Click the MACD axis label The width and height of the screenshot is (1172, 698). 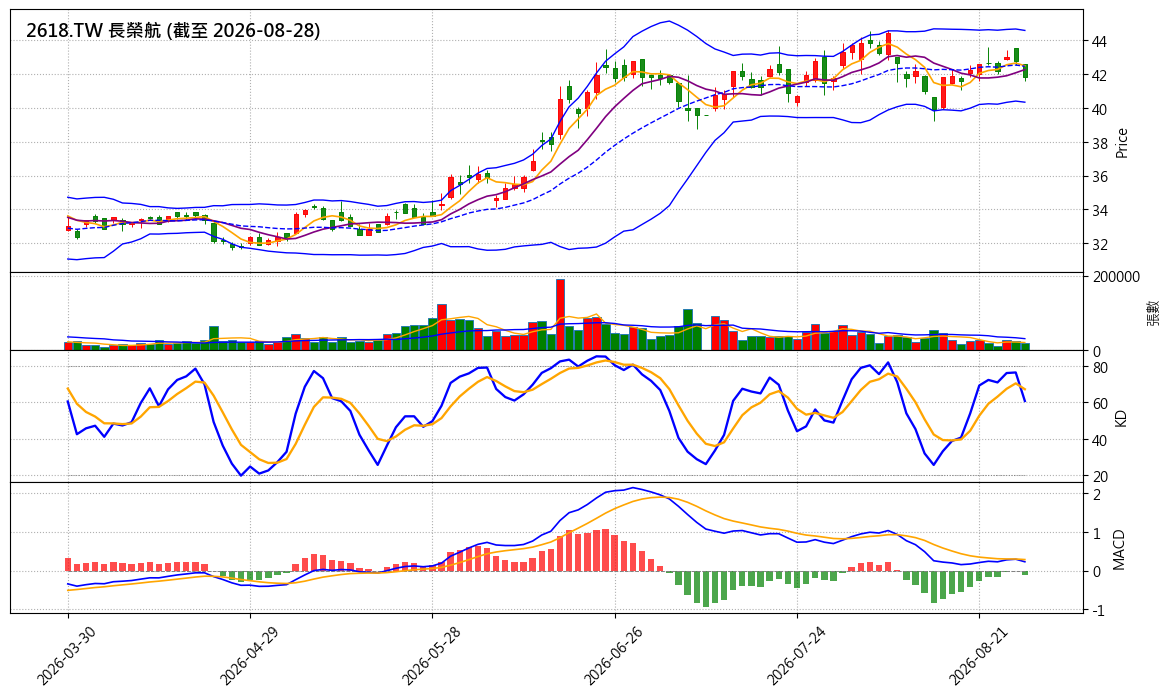coord(1119,550)
